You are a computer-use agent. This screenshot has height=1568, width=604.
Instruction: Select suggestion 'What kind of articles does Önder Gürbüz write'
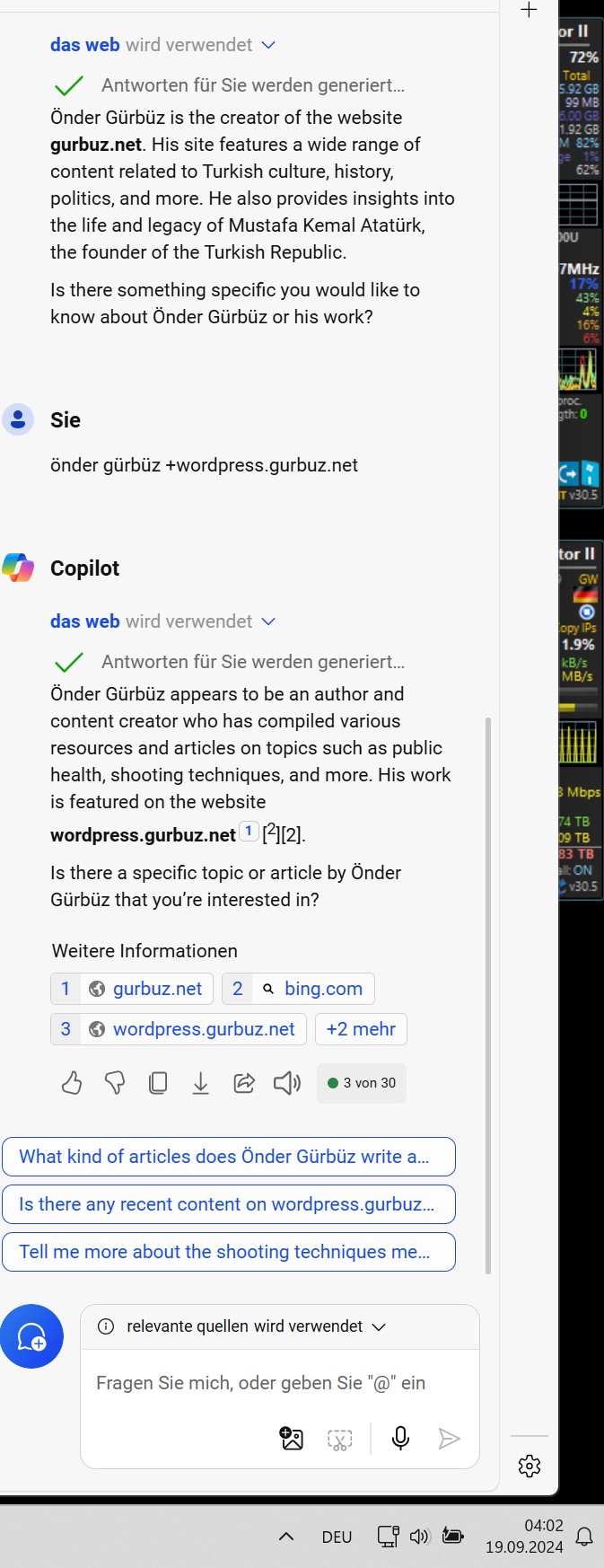(x=229, y=1157)
